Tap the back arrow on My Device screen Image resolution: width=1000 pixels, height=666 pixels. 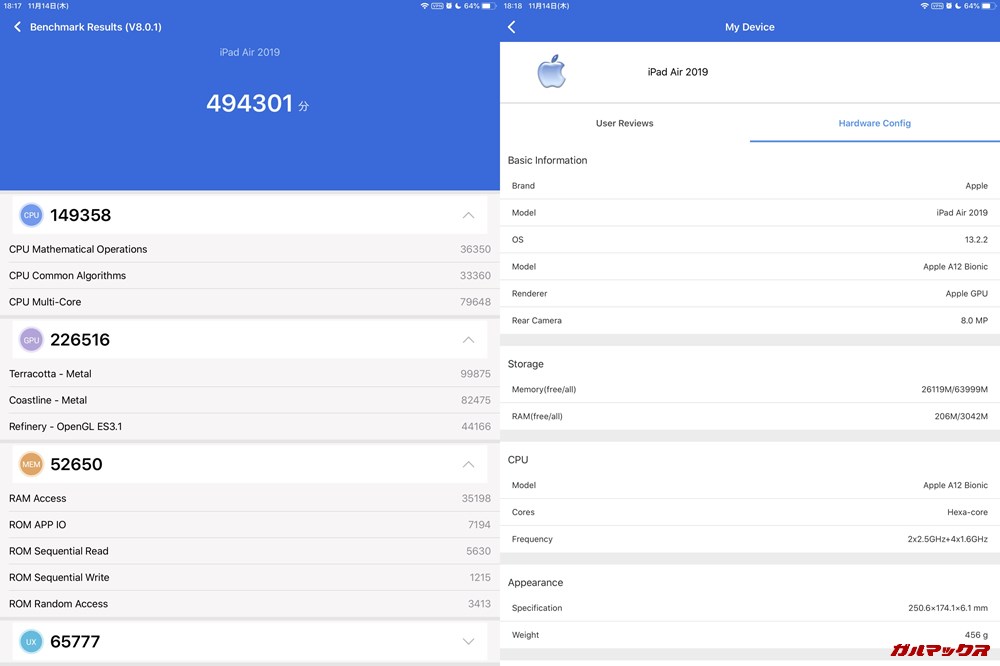[511, 27]
